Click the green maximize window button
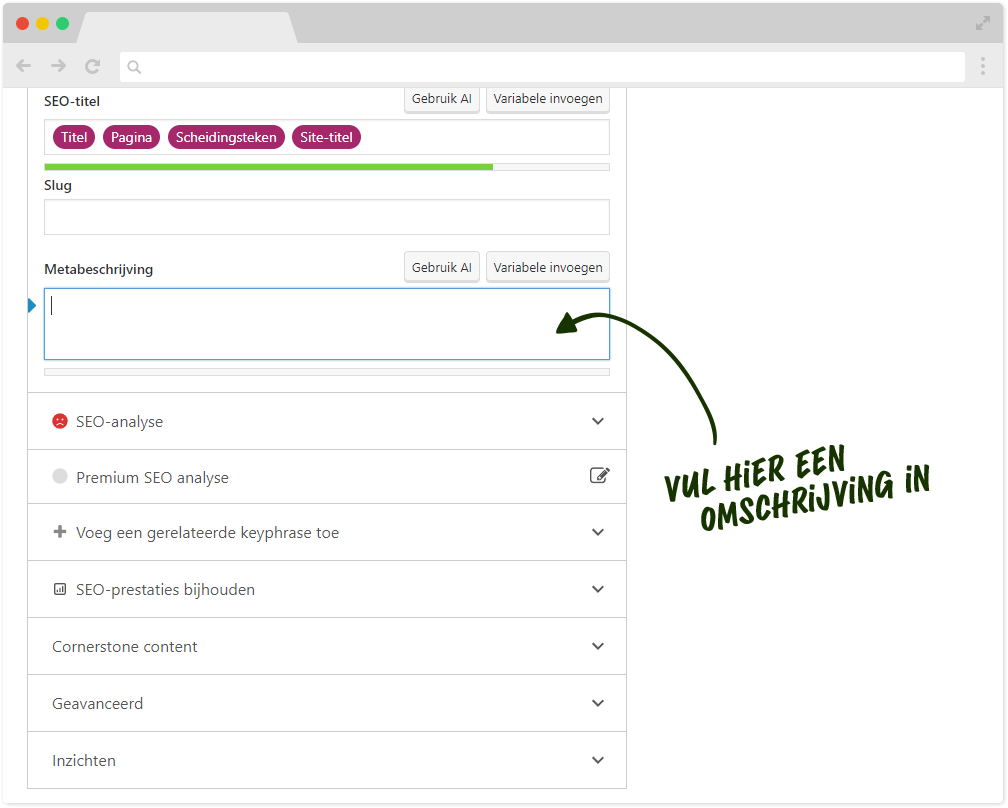Viewport: 1008px width, 808px height. point(62,24)
